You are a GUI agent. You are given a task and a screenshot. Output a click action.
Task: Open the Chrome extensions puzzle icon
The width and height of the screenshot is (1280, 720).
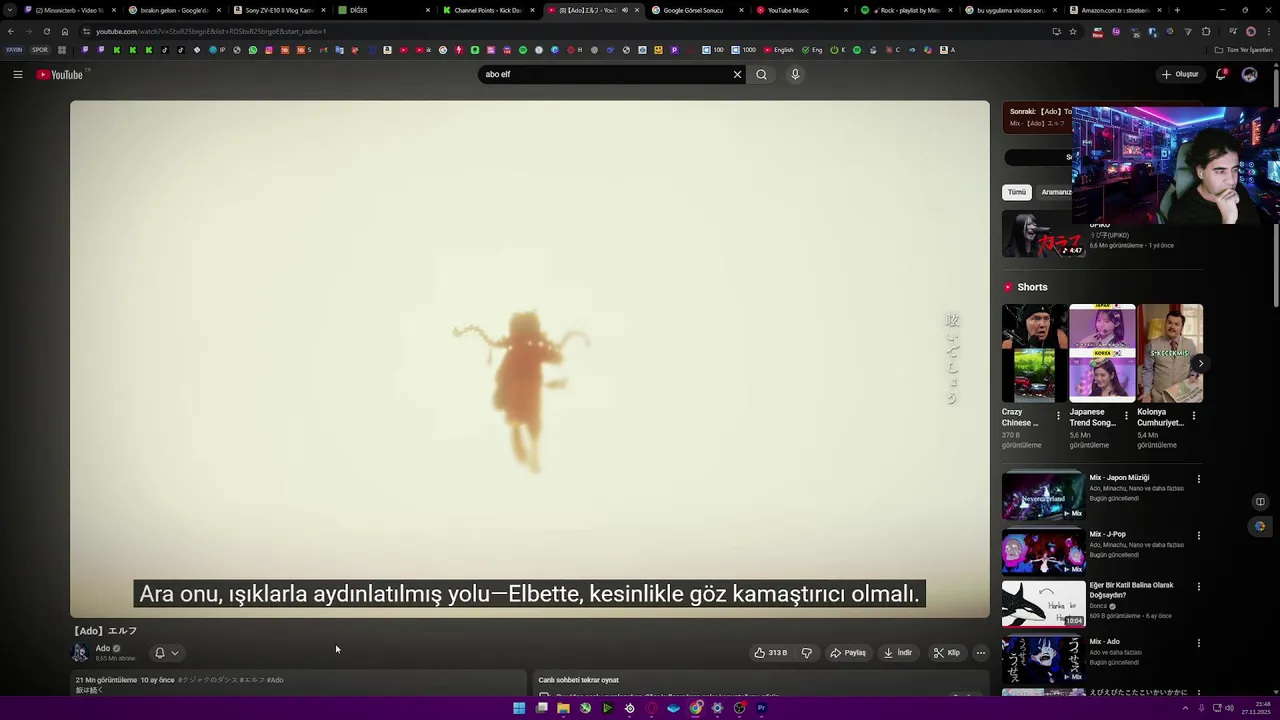pyautogui.click(x=1206, y=31)
